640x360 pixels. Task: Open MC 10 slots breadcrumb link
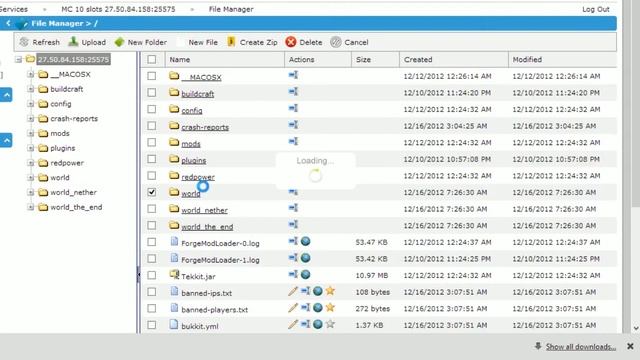click(x=118, y=9)
